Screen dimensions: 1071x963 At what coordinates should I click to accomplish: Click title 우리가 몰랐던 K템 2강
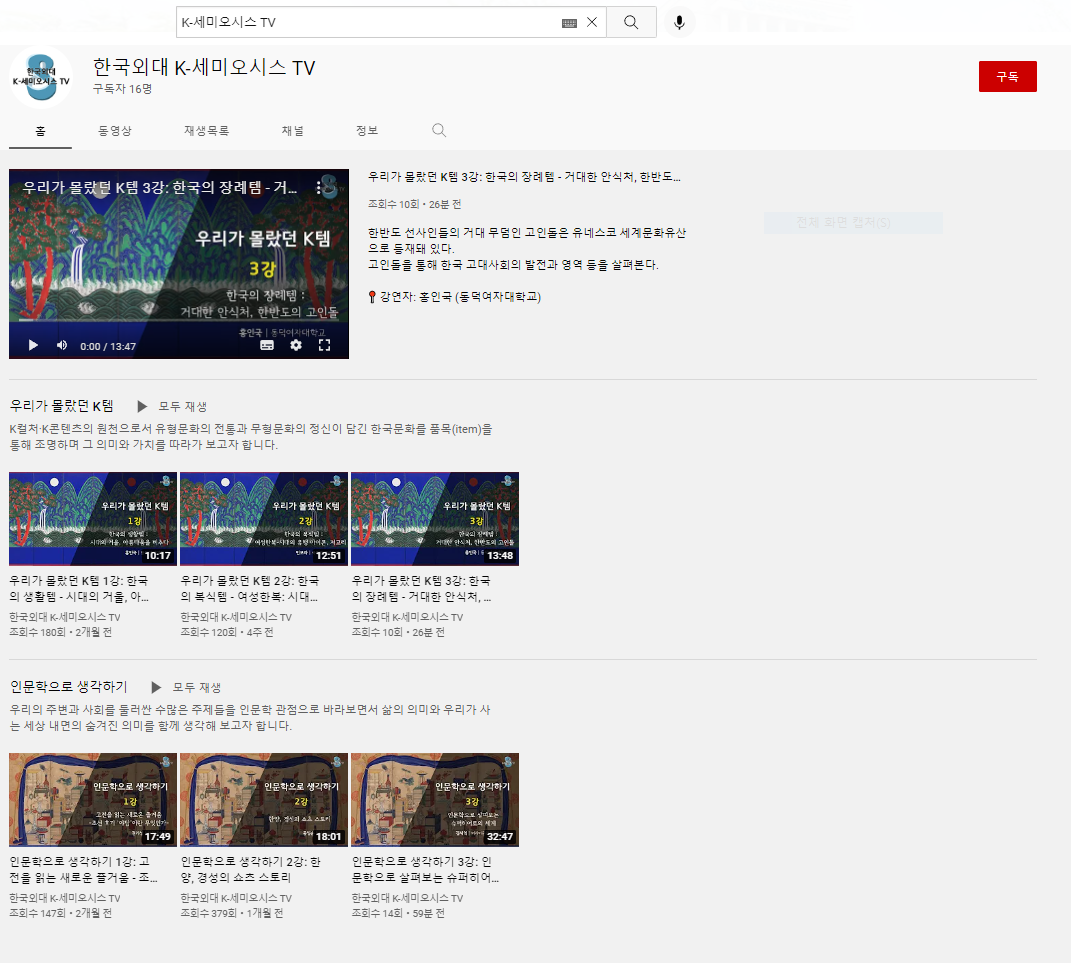250,589
